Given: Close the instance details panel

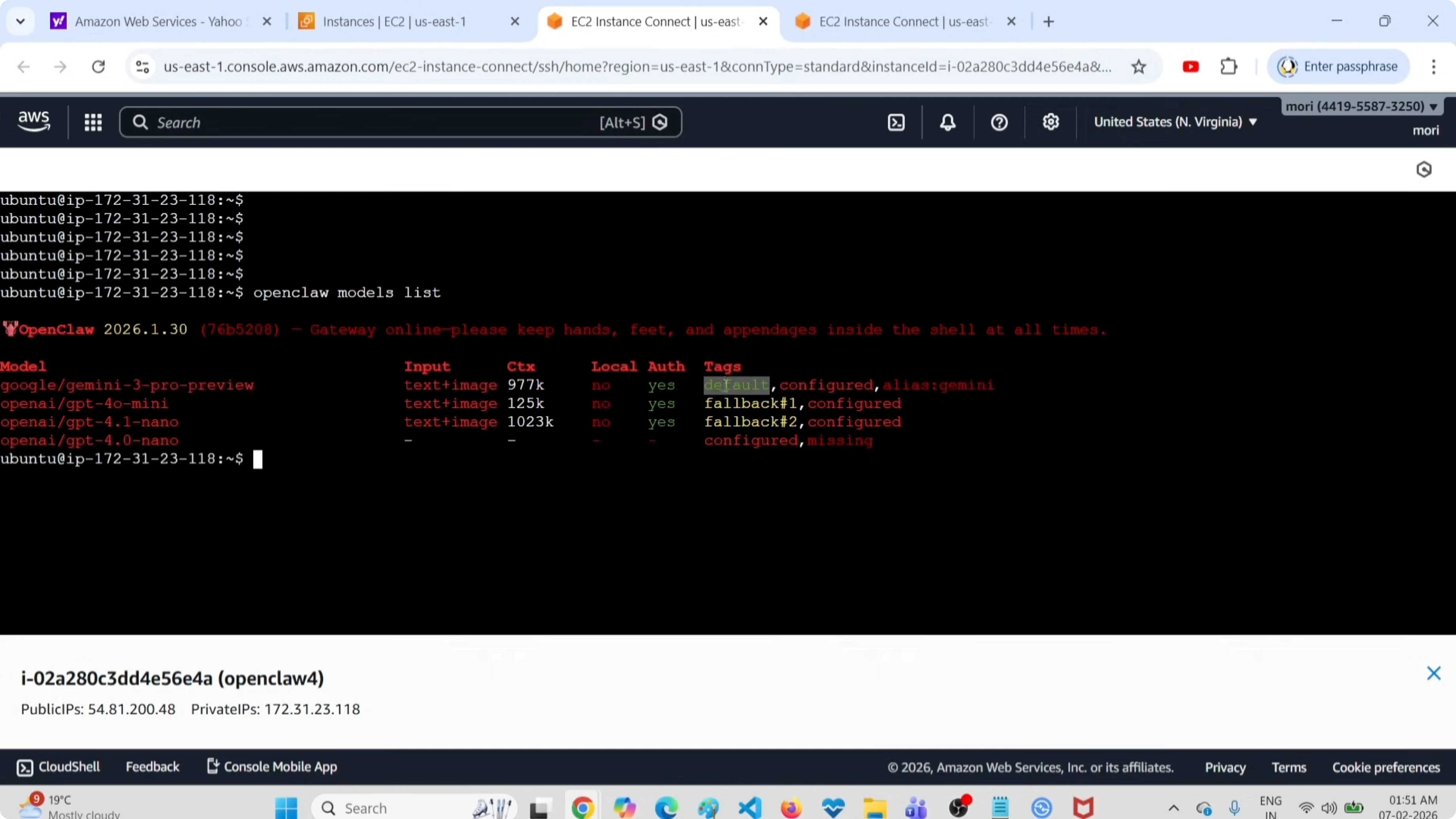Looking at the screenshot, I should [x=1433, y=673].
